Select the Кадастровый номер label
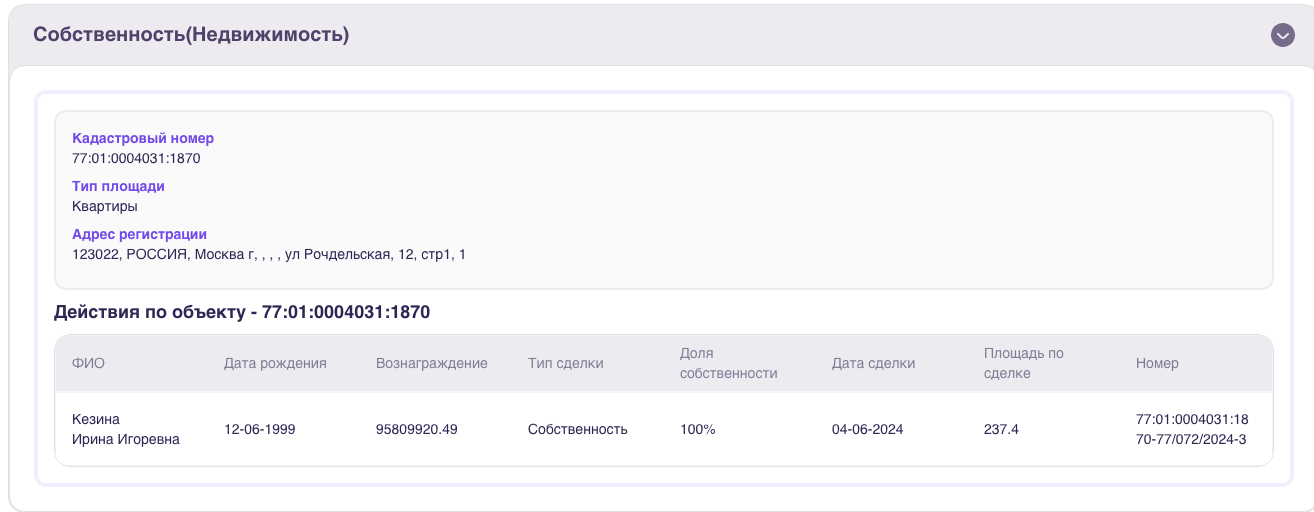1314x512 pixels. click(x=143, y=138)
